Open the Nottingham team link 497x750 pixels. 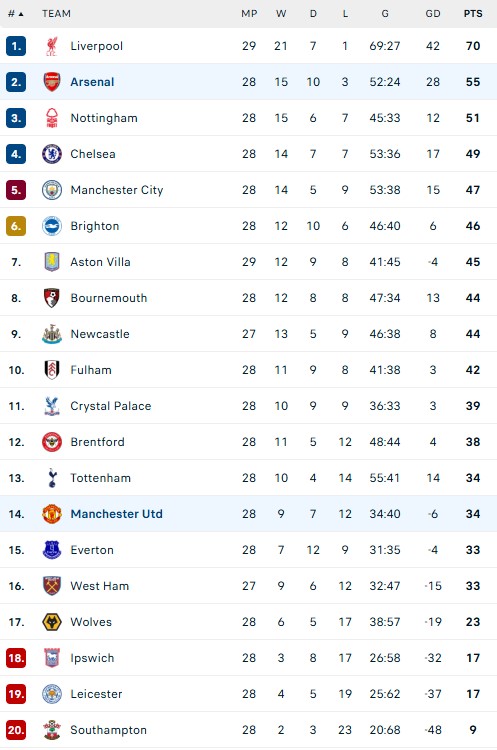(x=104, y=118)
